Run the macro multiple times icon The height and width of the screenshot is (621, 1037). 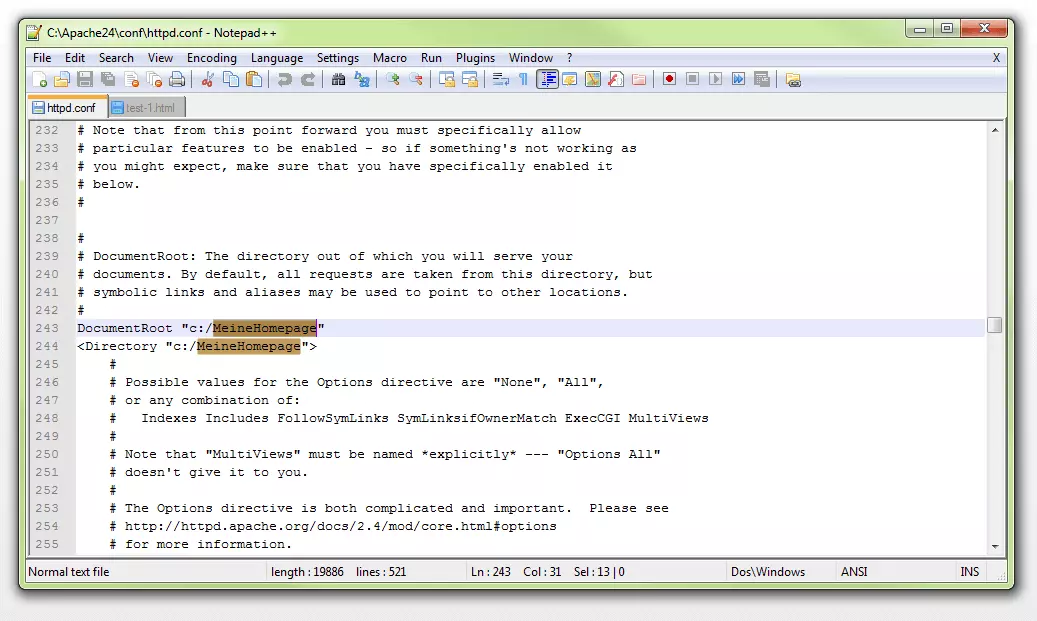click(x=739, y=79)
